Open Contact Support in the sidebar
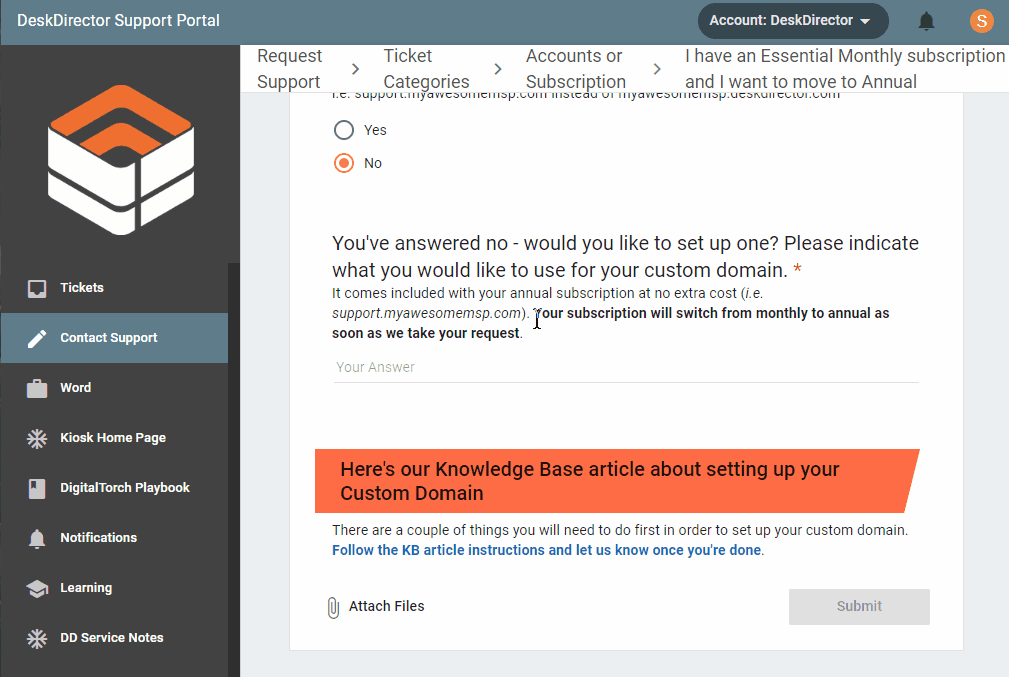Screen dimensions: 1009x677 click(115, 338)
